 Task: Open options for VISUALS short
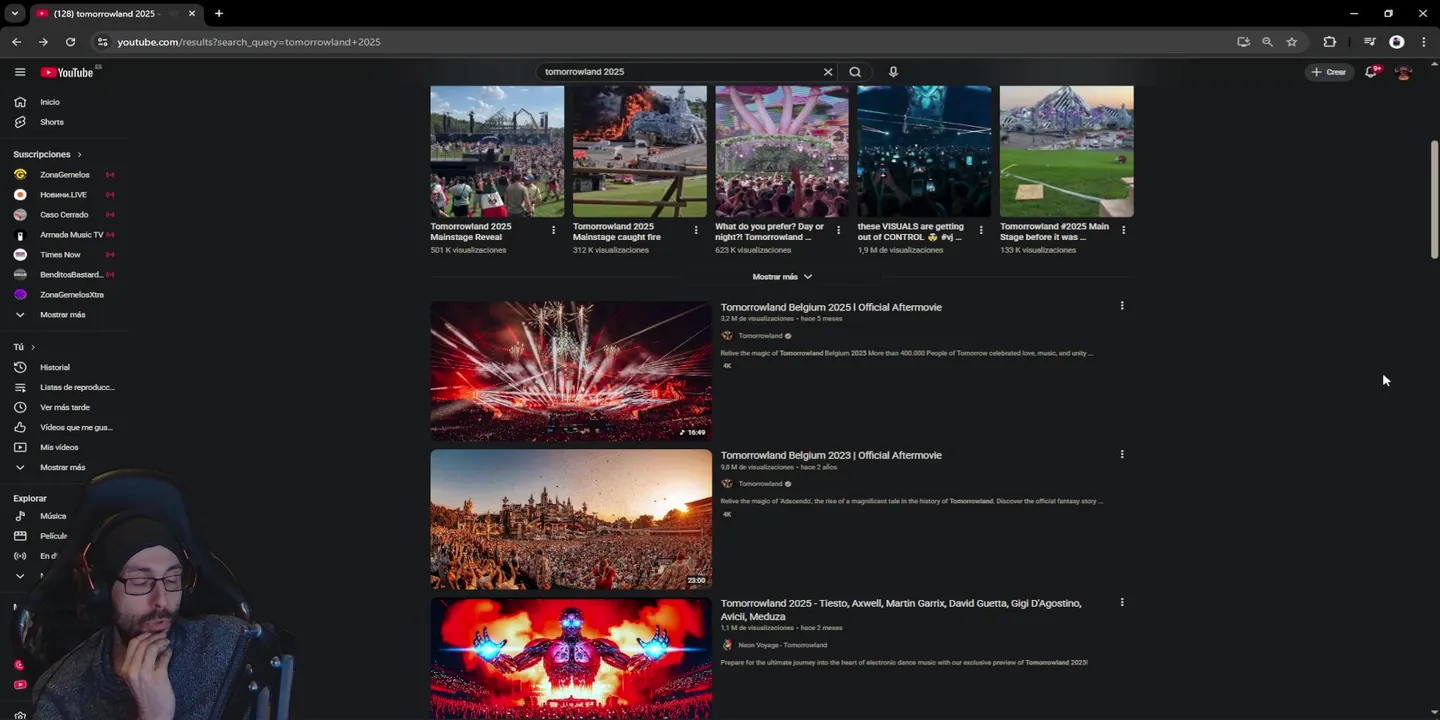980,230
